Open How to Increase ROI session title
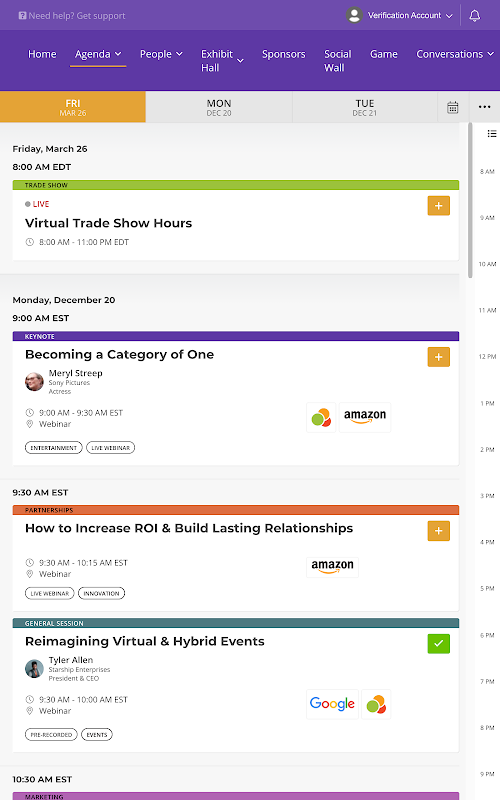500x800 pixels. [x=189, y=528]
